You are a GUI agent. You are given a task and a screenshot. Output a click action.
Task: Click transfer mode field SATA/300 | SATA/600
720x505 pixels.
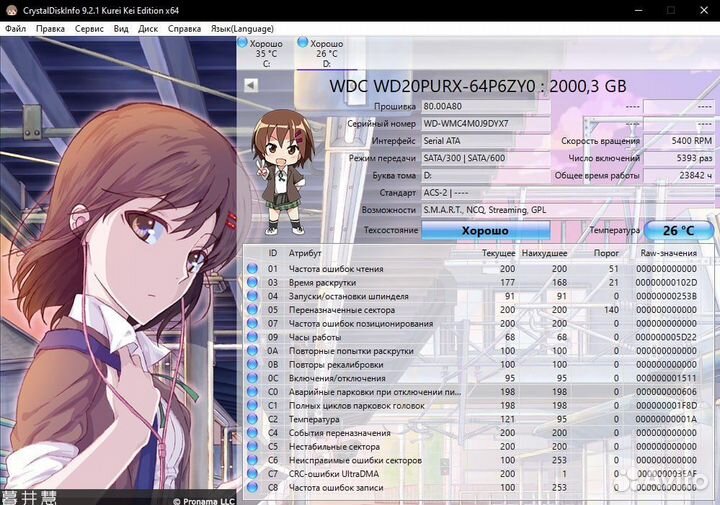[x=485, y=158]
